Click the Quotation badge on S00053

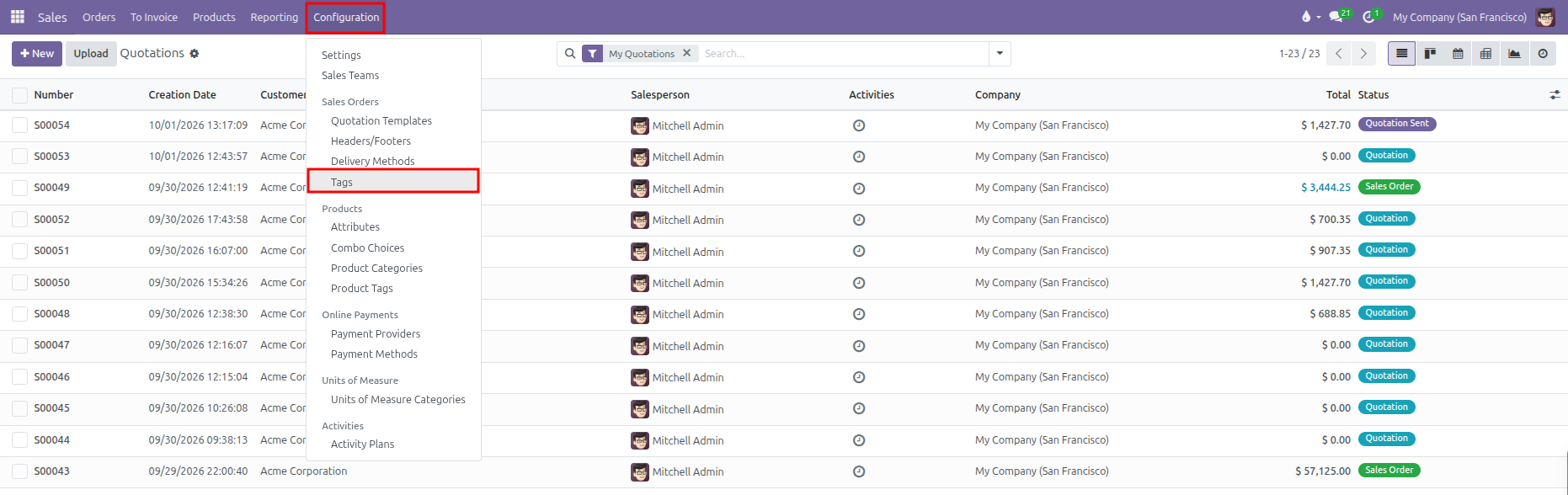[1386, 156]
